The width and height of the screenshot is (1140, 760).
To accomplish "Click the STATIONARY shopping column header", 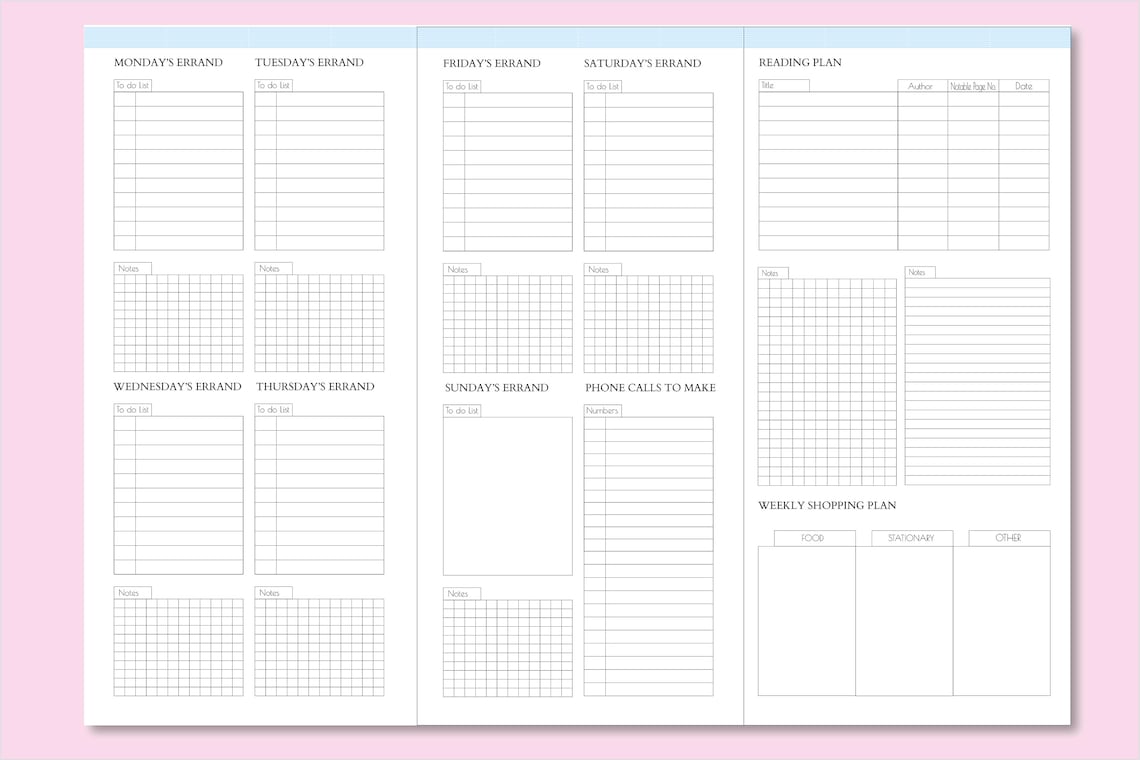I will (x=910, y=537).
